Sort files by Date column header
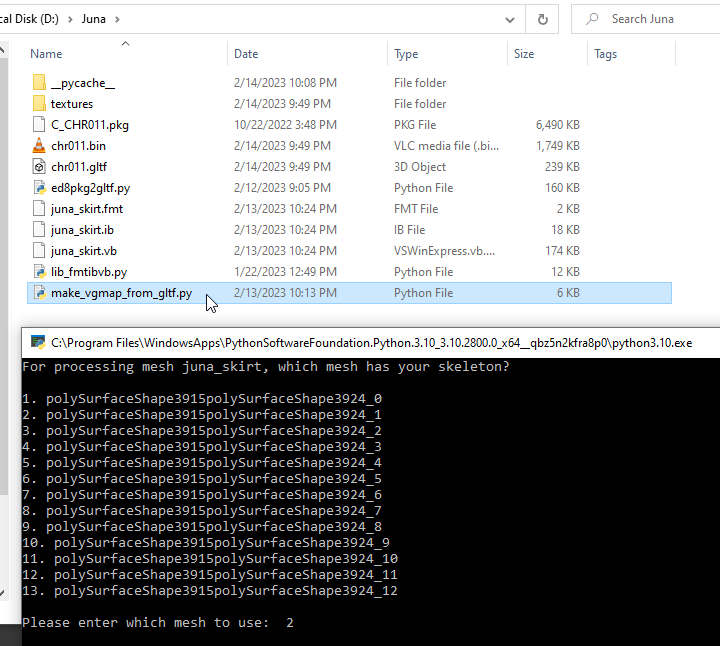720x646 pixels. click(x=246, y=54)
